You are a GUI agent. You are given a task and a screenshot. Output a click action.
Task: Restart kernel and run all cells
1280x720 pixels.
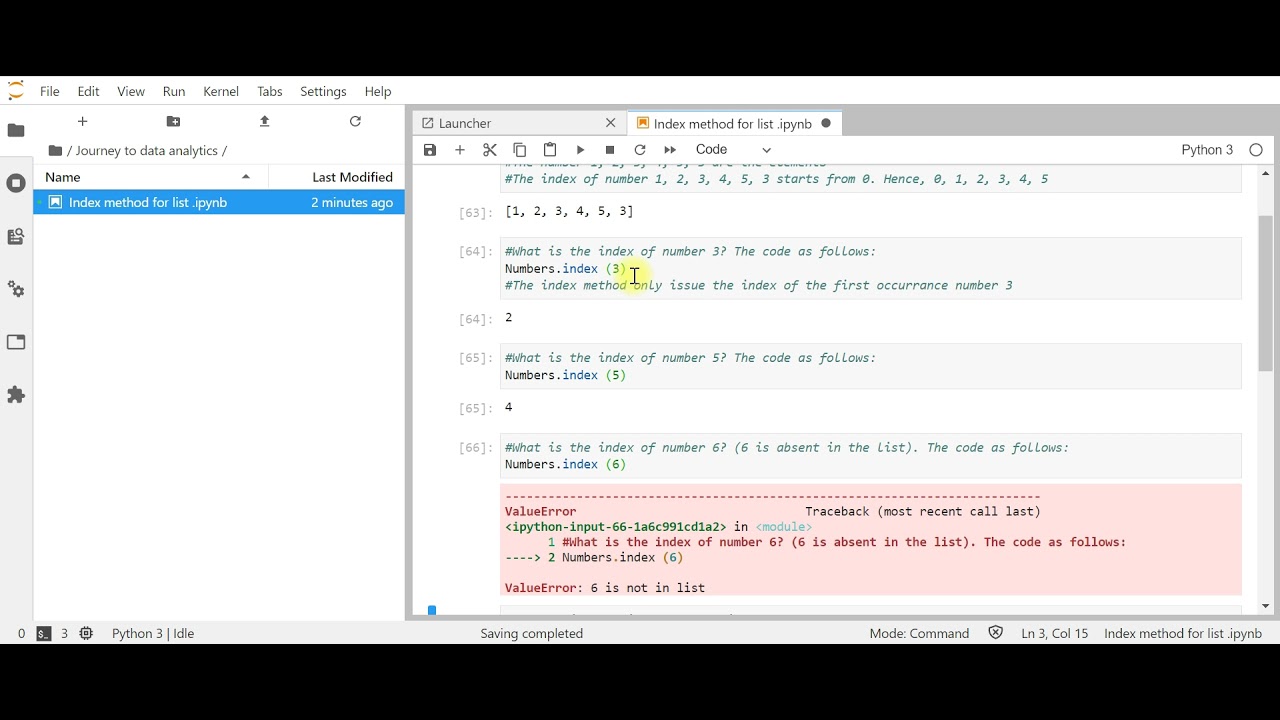(670, 150)
